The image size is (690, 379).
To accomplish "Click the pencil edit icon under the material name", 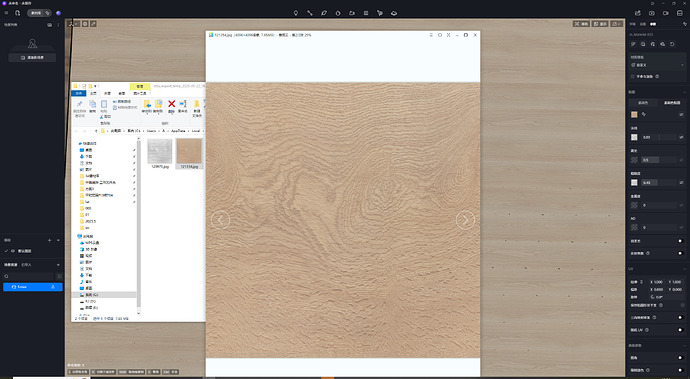I will click(633, 44).
